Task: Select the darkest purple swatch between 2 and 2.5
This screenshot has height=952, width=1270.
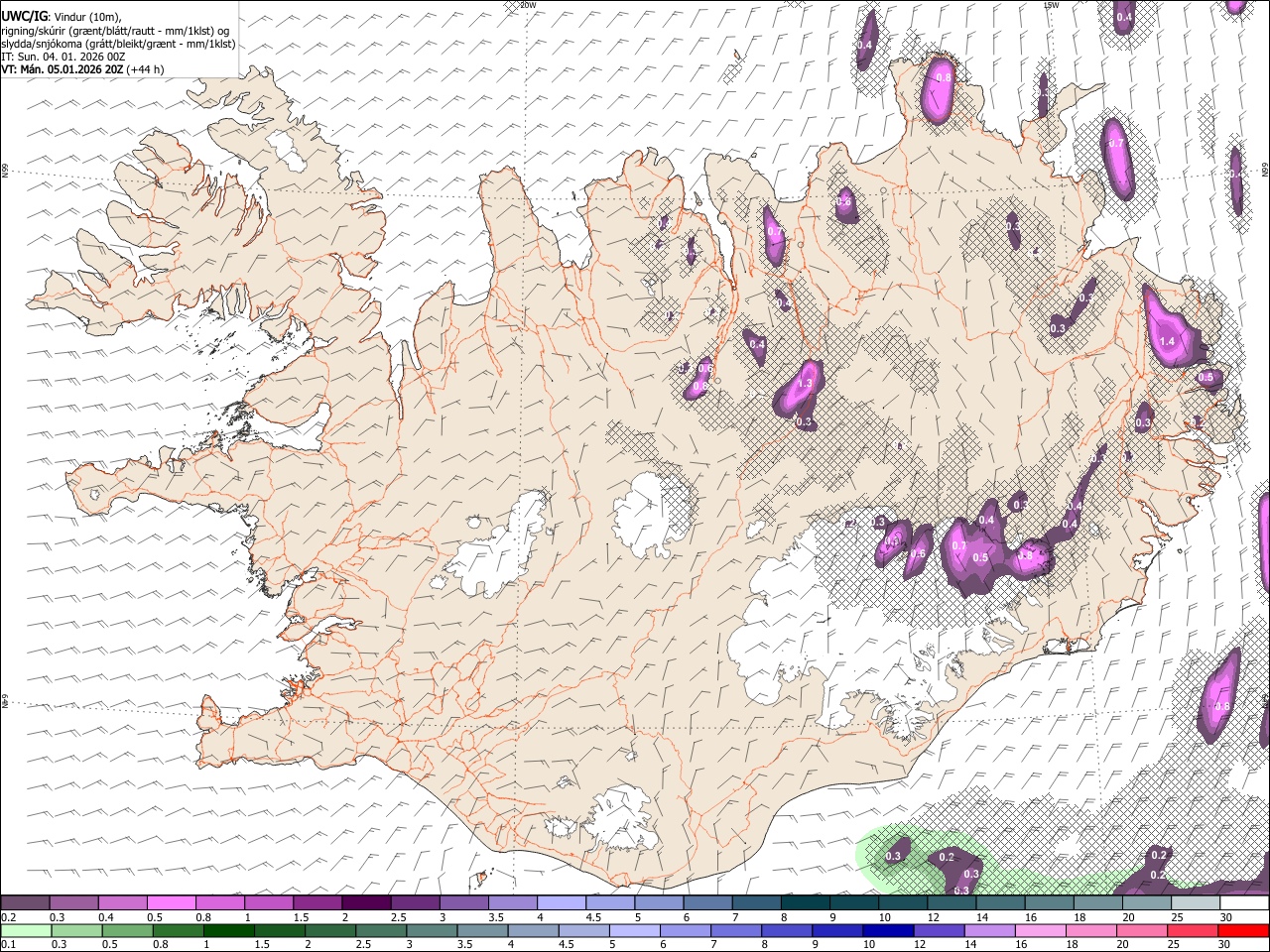Action: [x=366, y=902]
